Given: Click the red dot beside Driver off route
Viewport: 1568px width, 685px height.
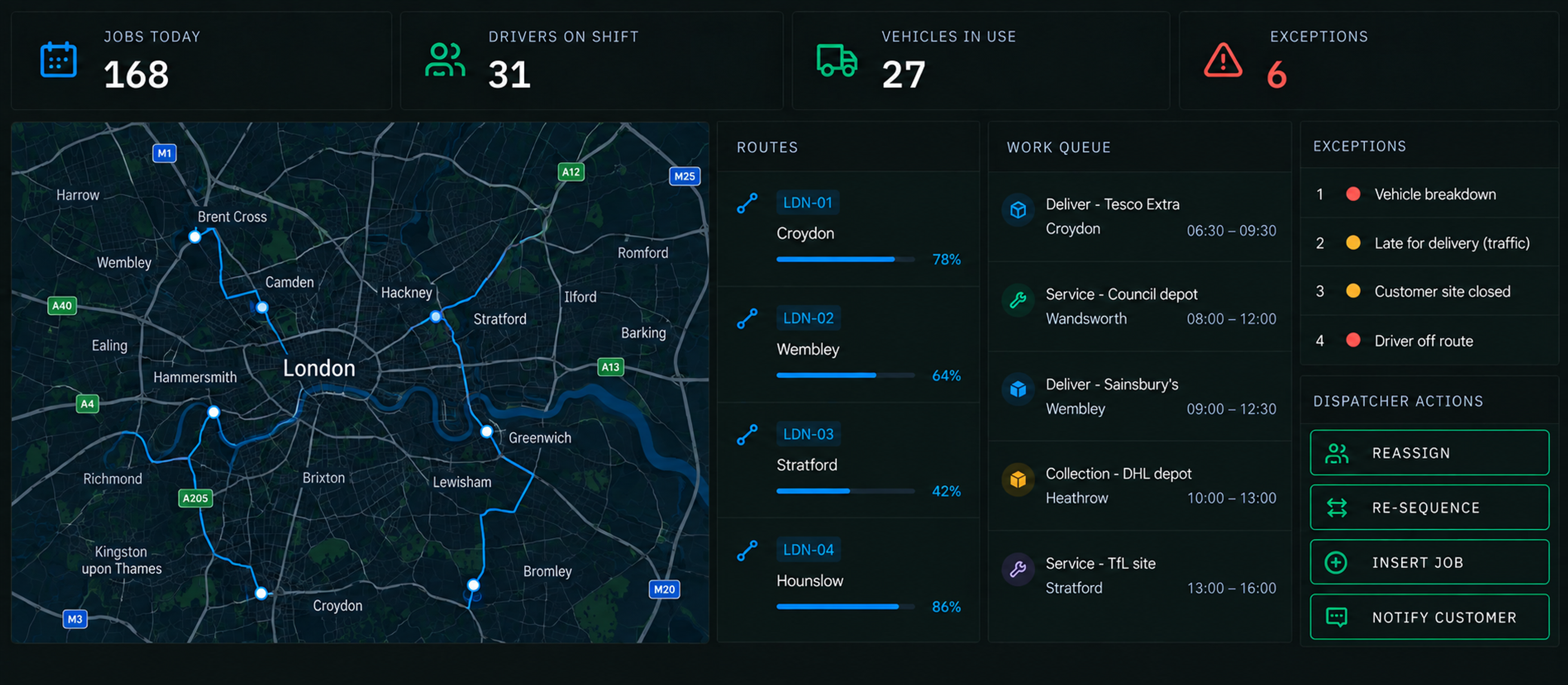Looking at the screenshot, I should pyautogui.click(x=1353, y=340).
